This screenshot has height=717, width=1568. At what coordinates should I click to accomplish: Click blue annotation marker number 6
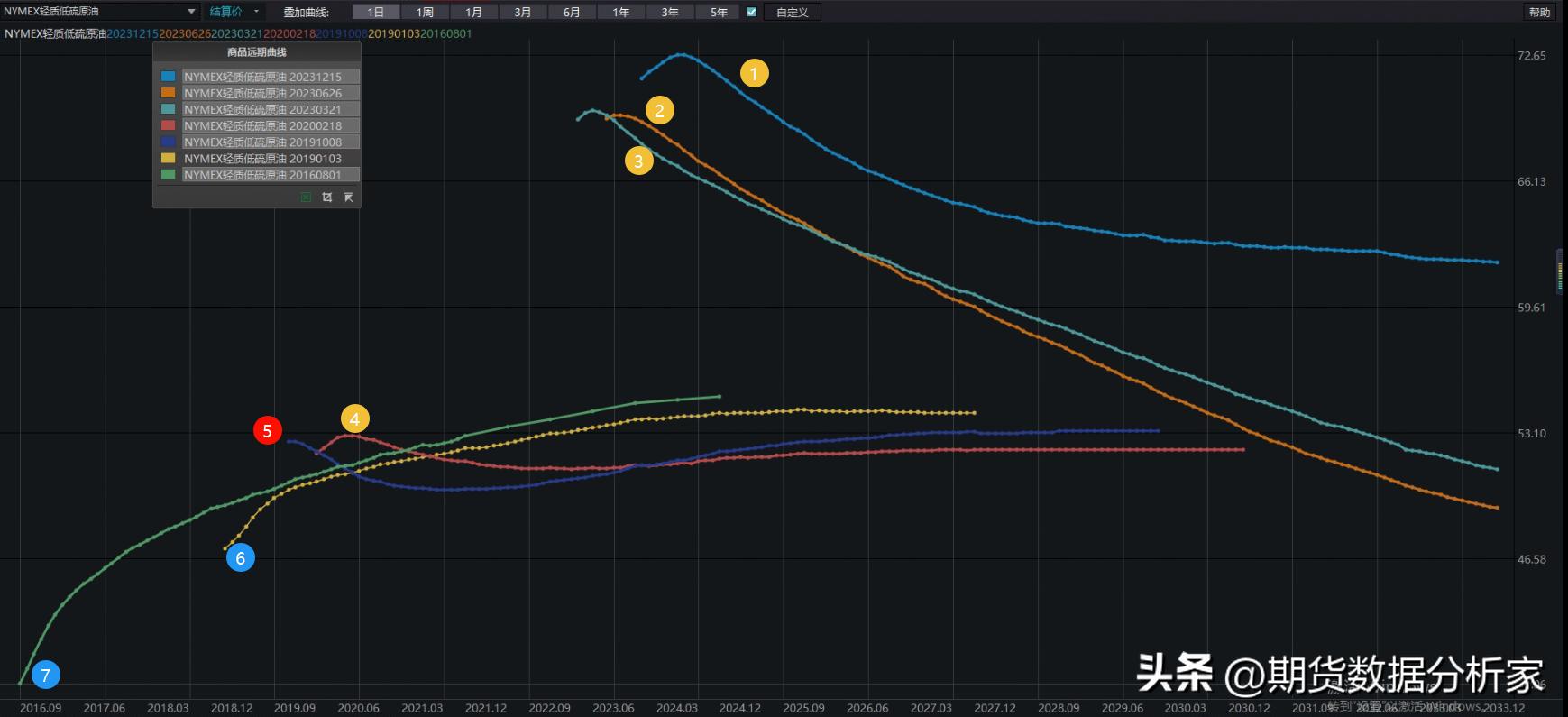pyautogui.click(x=240, y=558)
